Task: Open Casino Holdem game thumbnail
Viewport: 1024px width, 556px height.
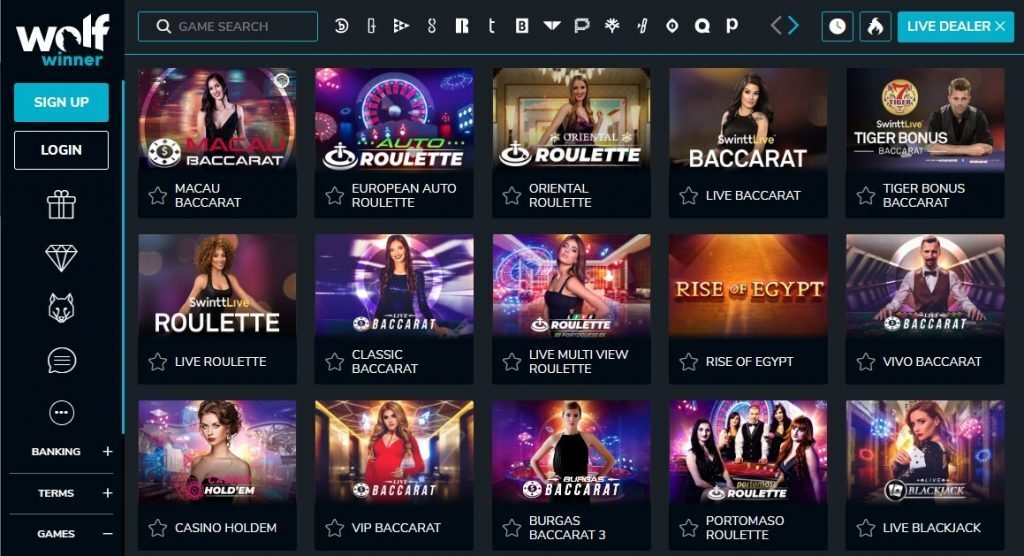Action: pos(217,452)
